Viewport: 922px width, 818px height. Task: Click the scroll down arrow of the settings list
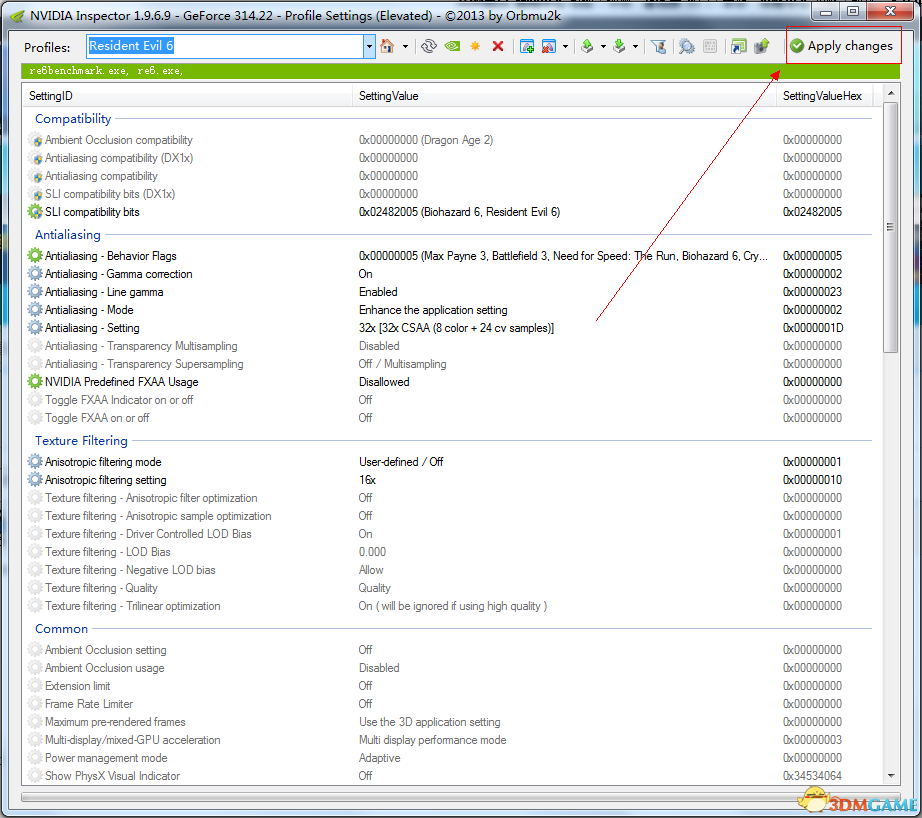[x=891, y=776]
